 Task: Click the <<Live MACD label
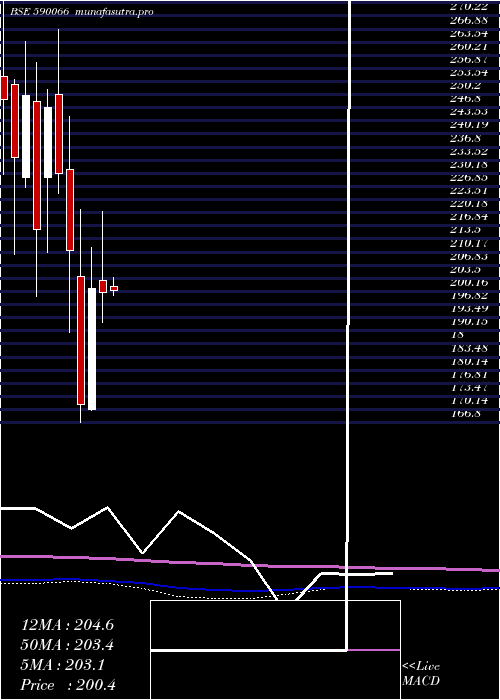coord(421,674)
